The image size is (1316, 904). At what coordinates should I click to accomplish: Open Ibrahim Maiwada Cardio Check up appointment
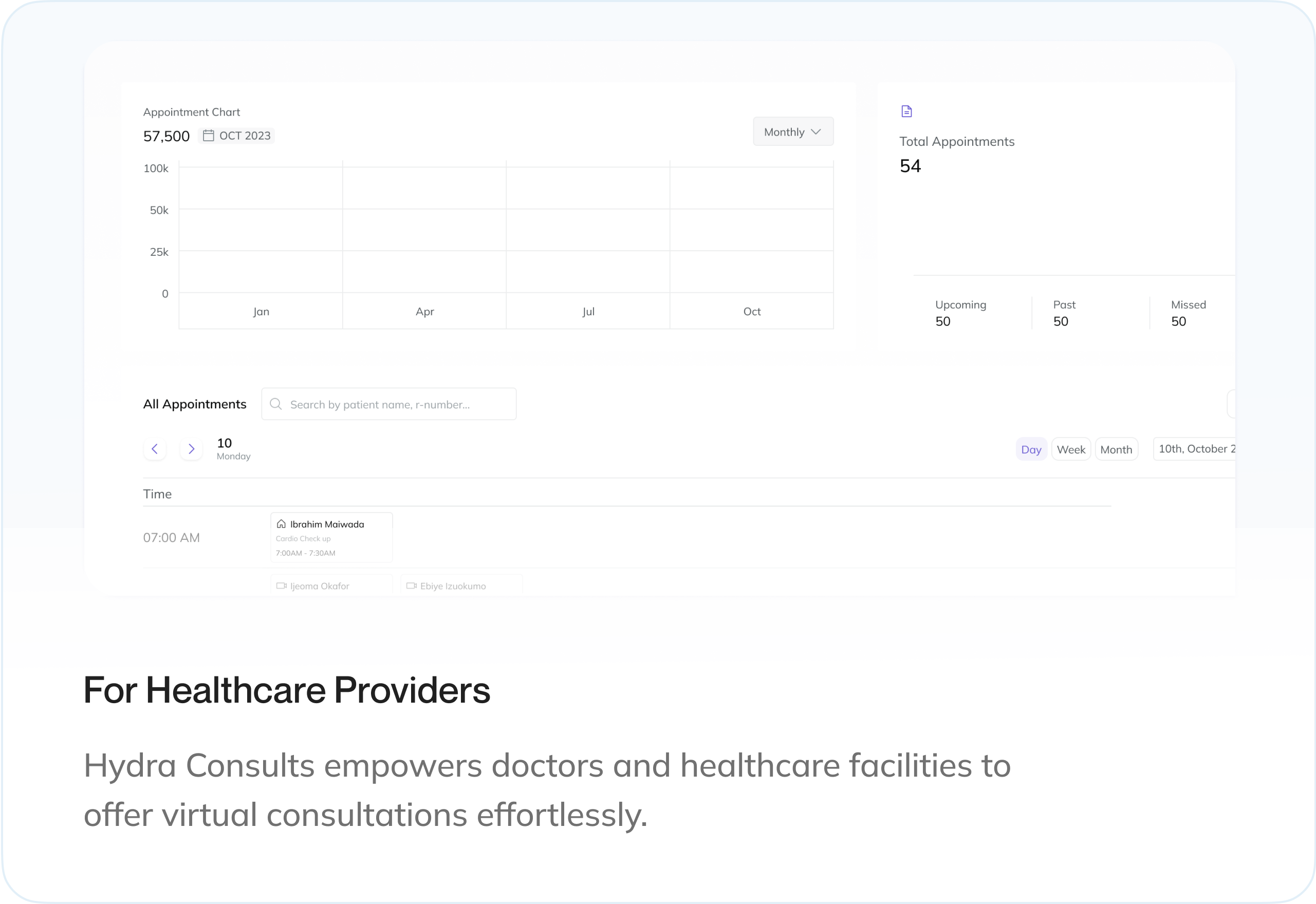[x=331, y=538]
